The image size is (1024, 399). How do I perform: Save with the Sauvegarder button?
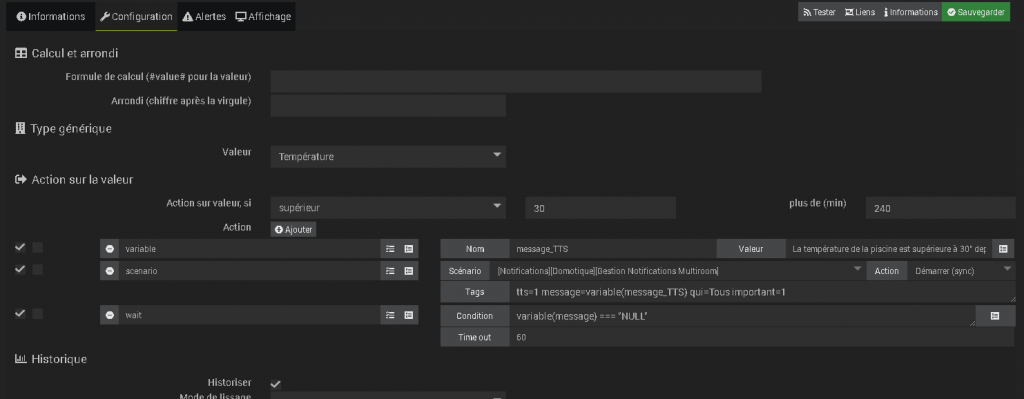coord(976,12)
